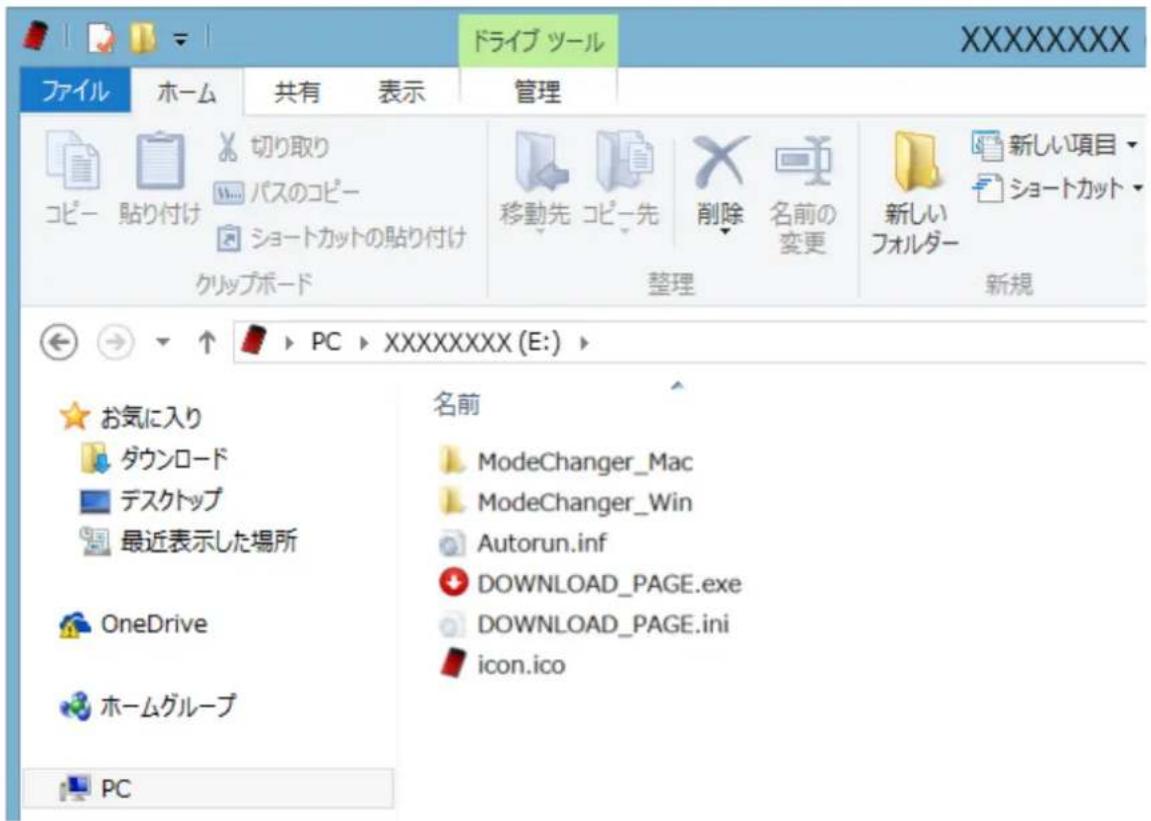
Task: Select PC in the navigation pane
Action: (x=208, y=789)
